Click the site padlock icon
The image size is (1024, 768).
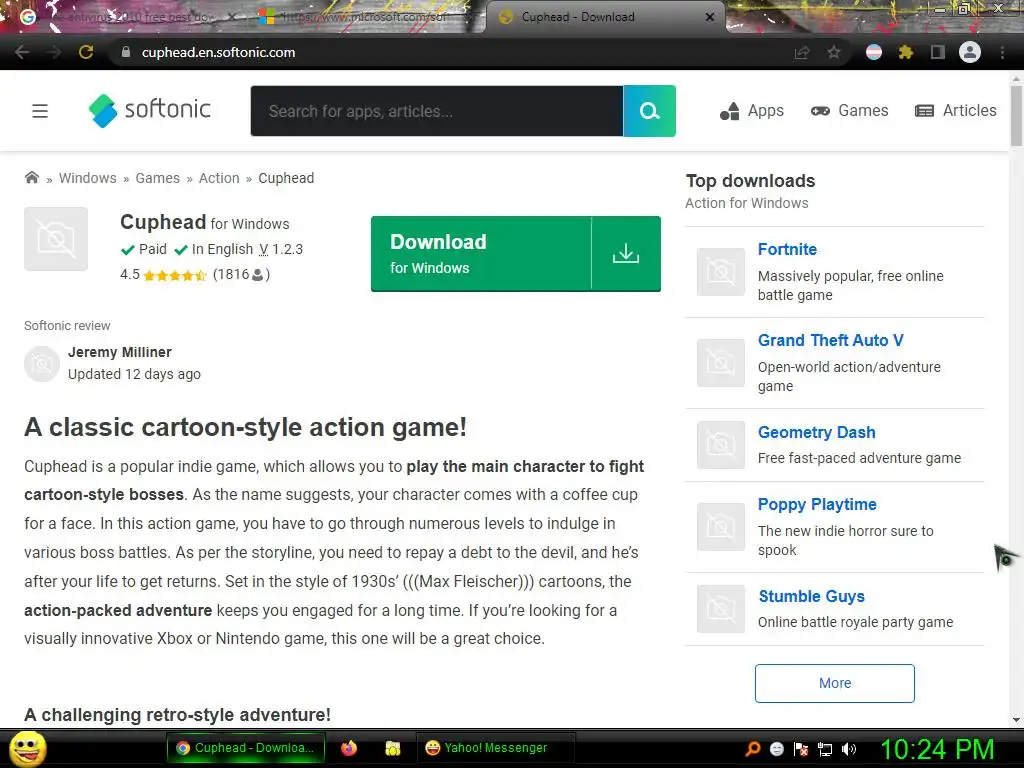pyautogui.click(x=126, y=52)
